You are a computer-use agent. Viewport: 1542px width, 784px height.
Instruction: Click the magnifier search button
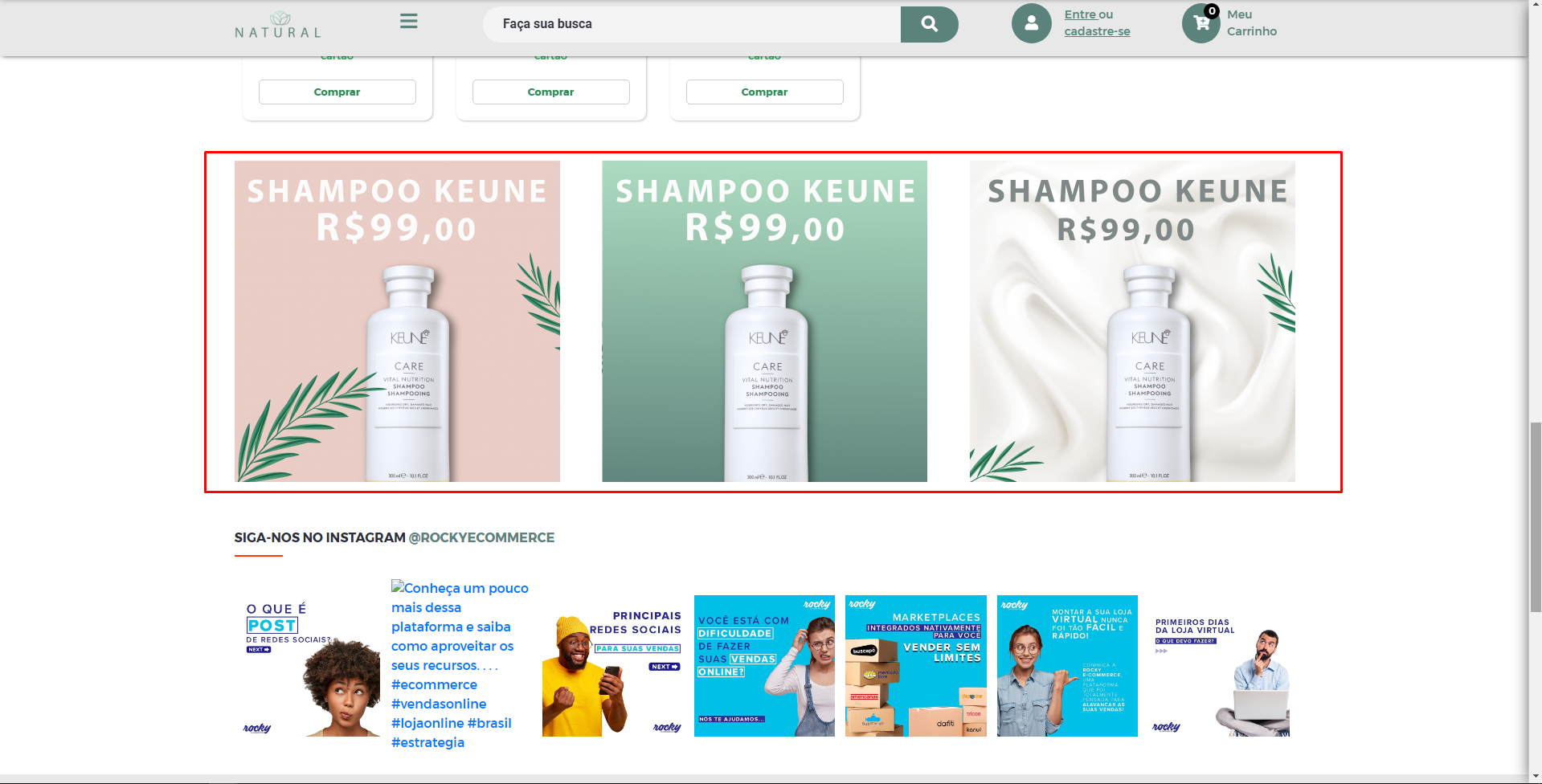pos(929,24)
